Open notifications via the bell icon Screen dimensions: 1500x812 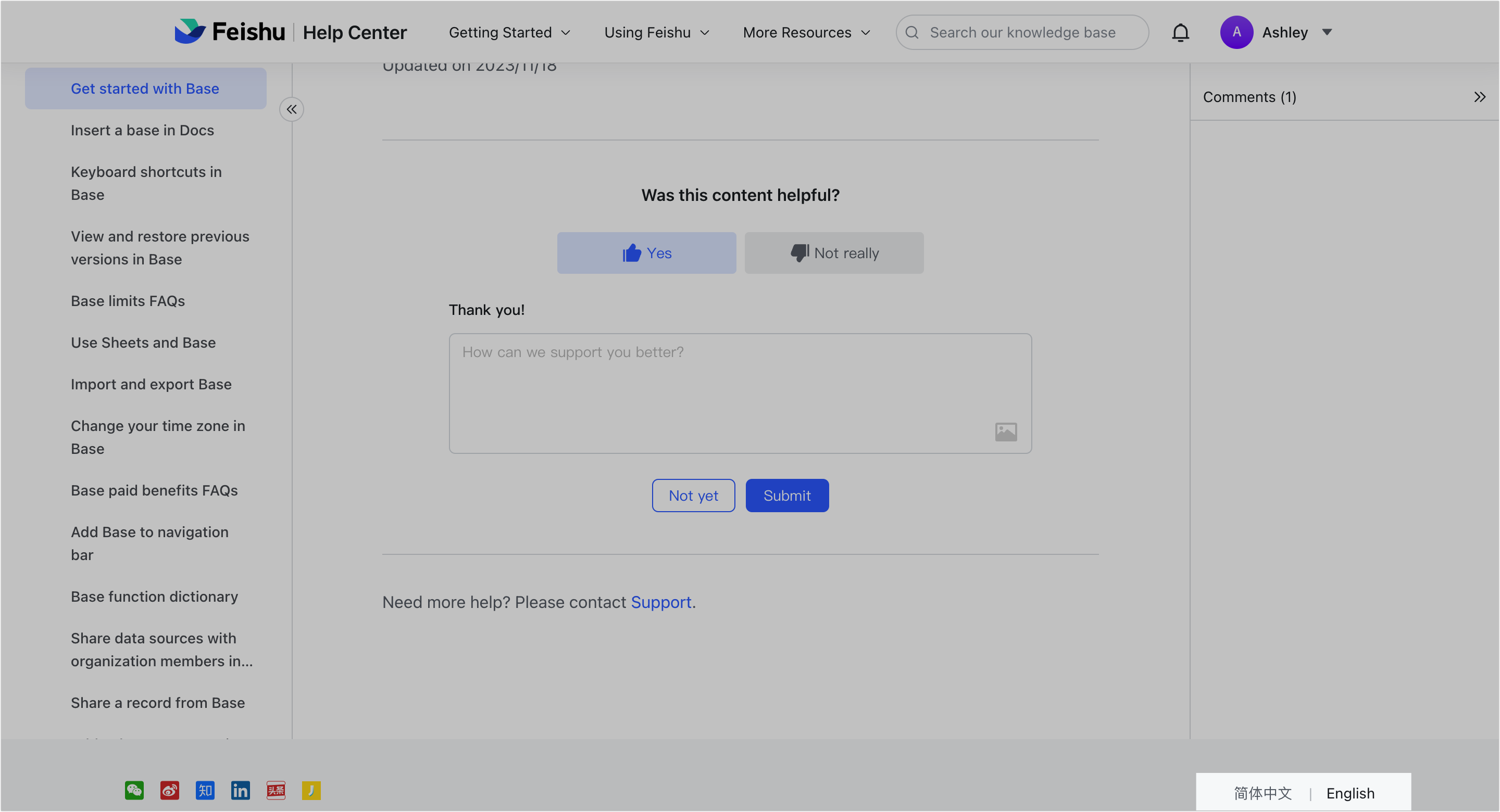(x=1180, y=32)
